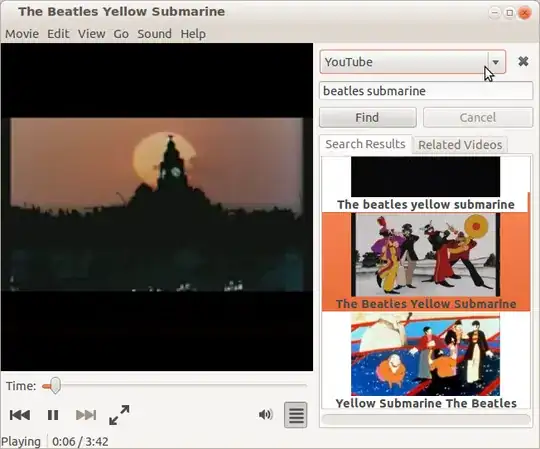Pause the playing video
Viewport: 540px width, 449px height.
click(53, 415)
